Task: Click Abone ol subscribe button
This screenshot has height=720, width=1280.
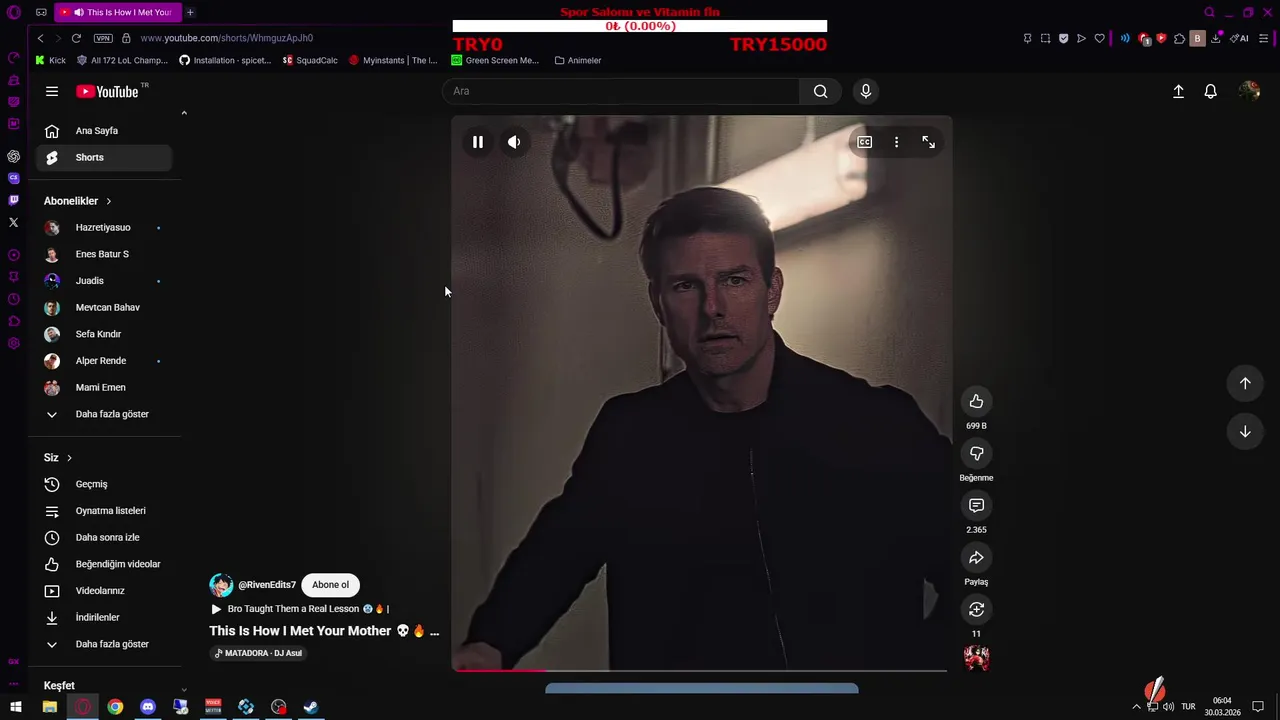Action: (330, 585)
